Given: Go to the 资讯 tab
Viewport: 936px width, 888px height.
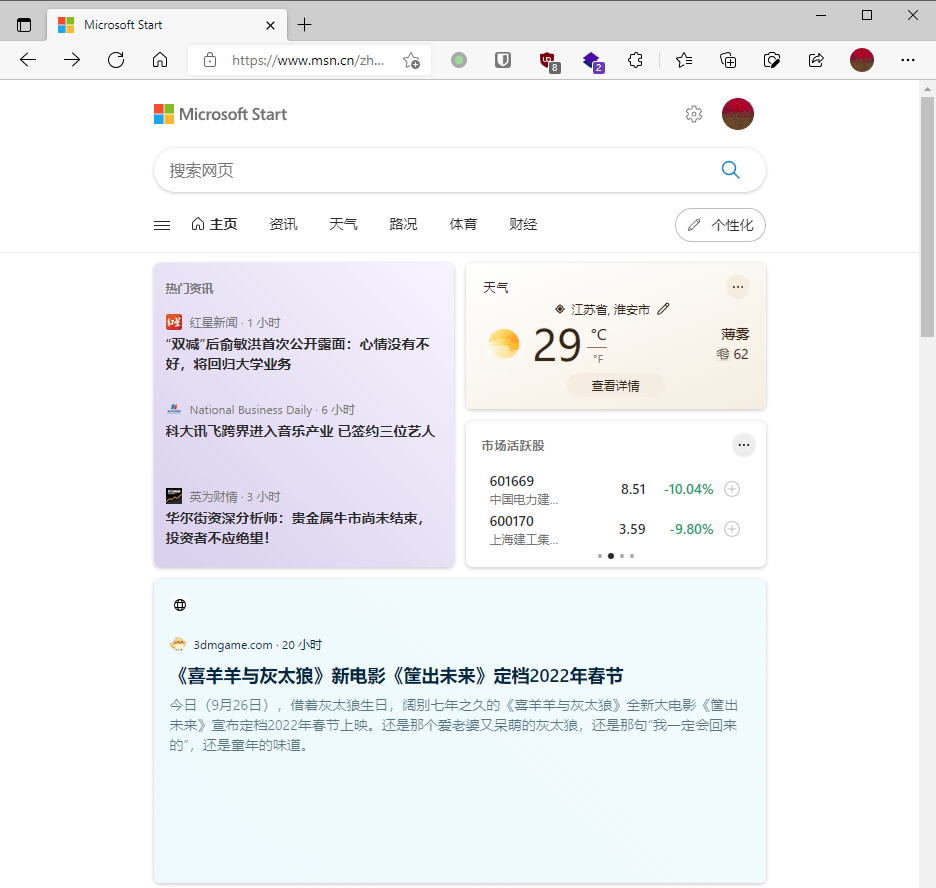Looking at the screenshot, I should coord(283,224).
